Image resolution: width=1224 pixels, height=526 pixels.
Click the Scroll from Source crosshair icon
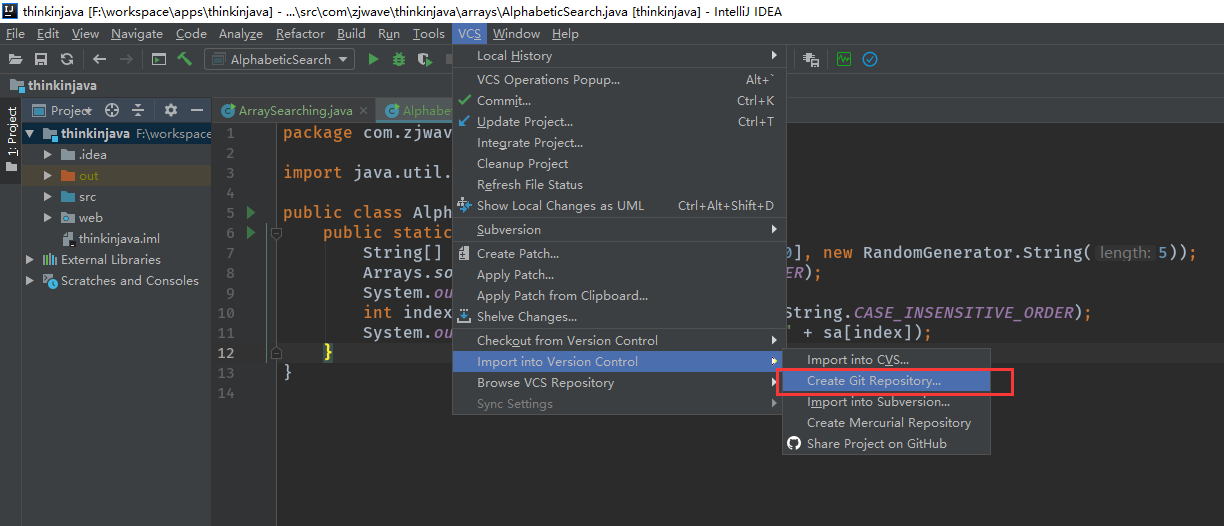[x=112, y=110]
